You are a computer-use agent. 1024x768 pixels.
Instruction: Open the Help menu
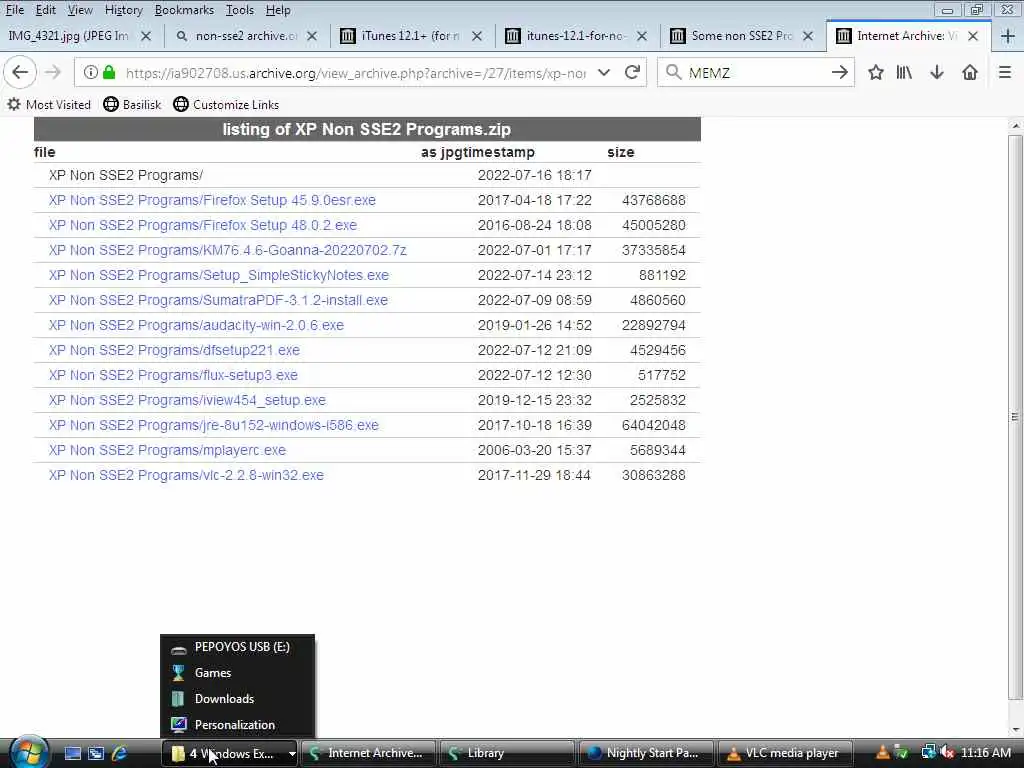point(278,10)
